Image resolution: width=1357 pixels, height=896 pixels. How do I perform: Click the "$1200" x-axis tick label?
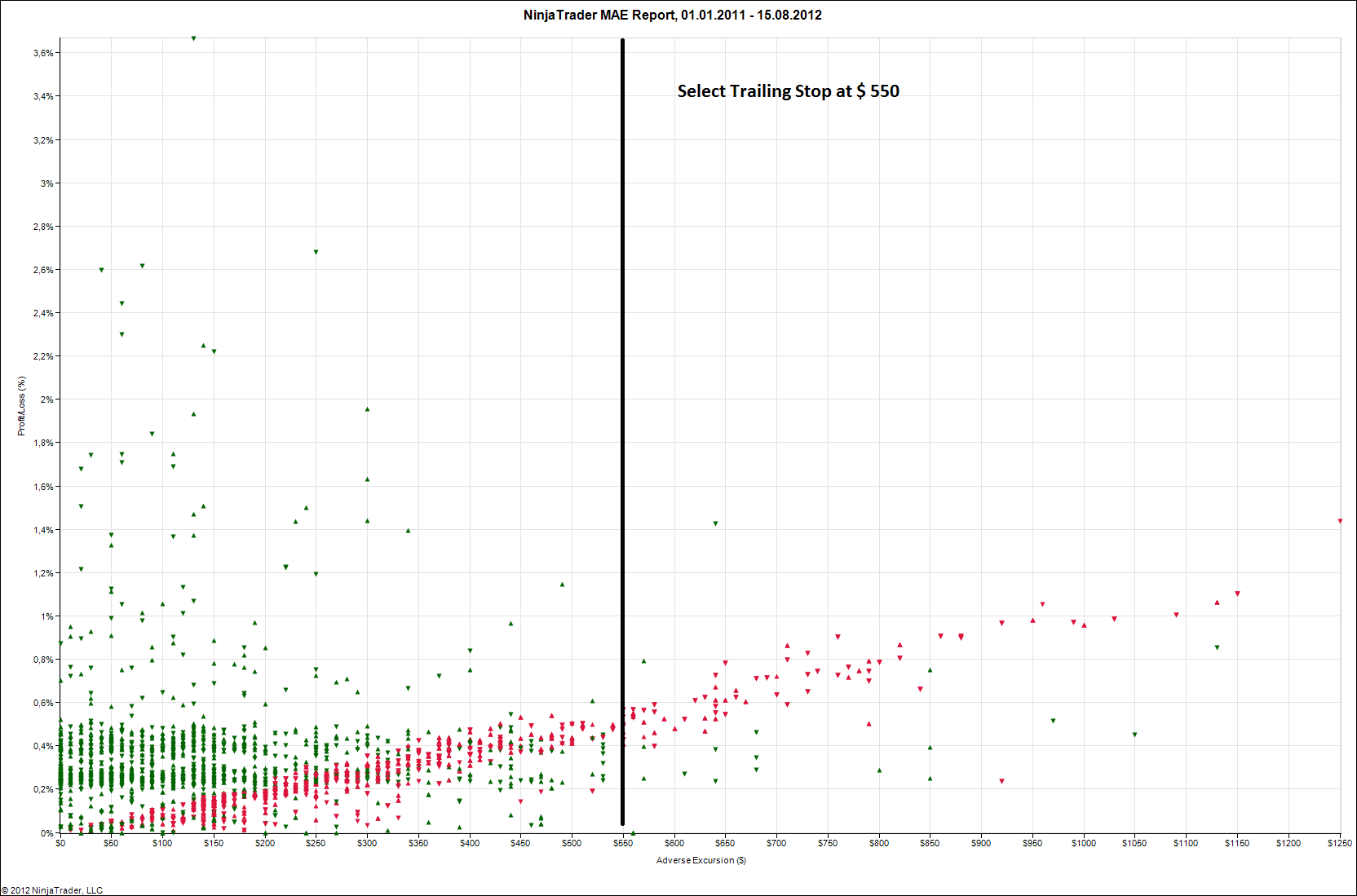1288,843
